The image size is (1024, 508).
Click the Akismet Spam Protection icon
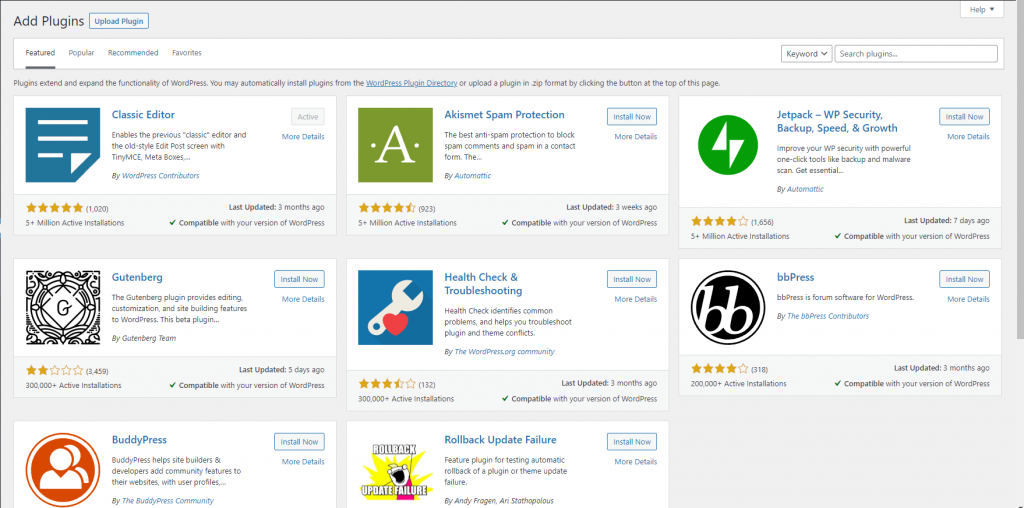point(395,145)
